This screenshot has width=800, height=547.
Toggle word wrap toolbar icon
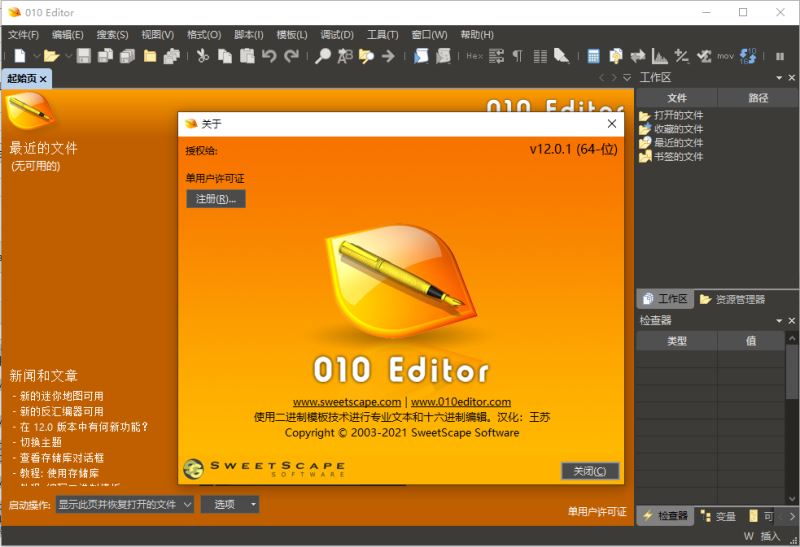point(496,56)
